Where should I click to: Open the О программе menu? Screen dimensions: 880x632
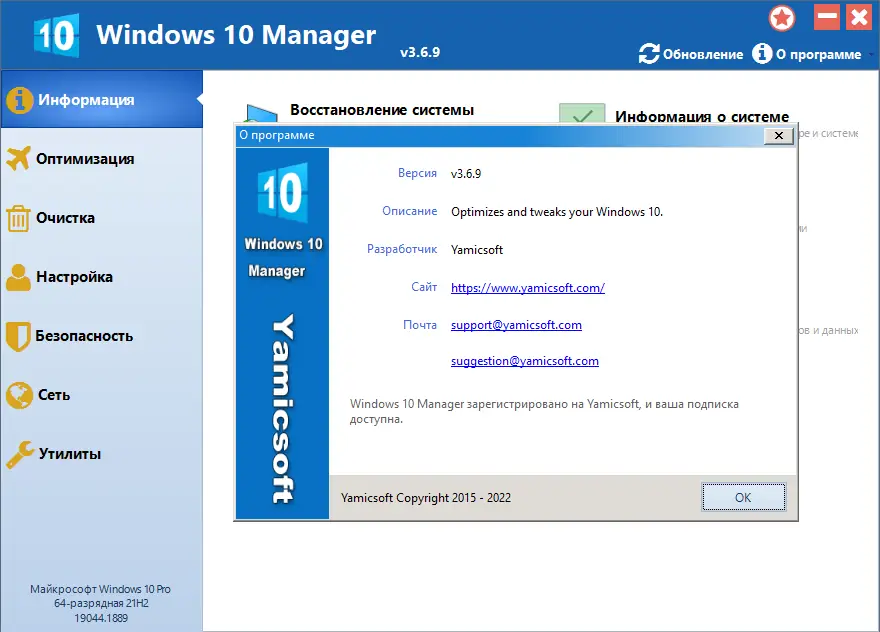pos(806,54)
